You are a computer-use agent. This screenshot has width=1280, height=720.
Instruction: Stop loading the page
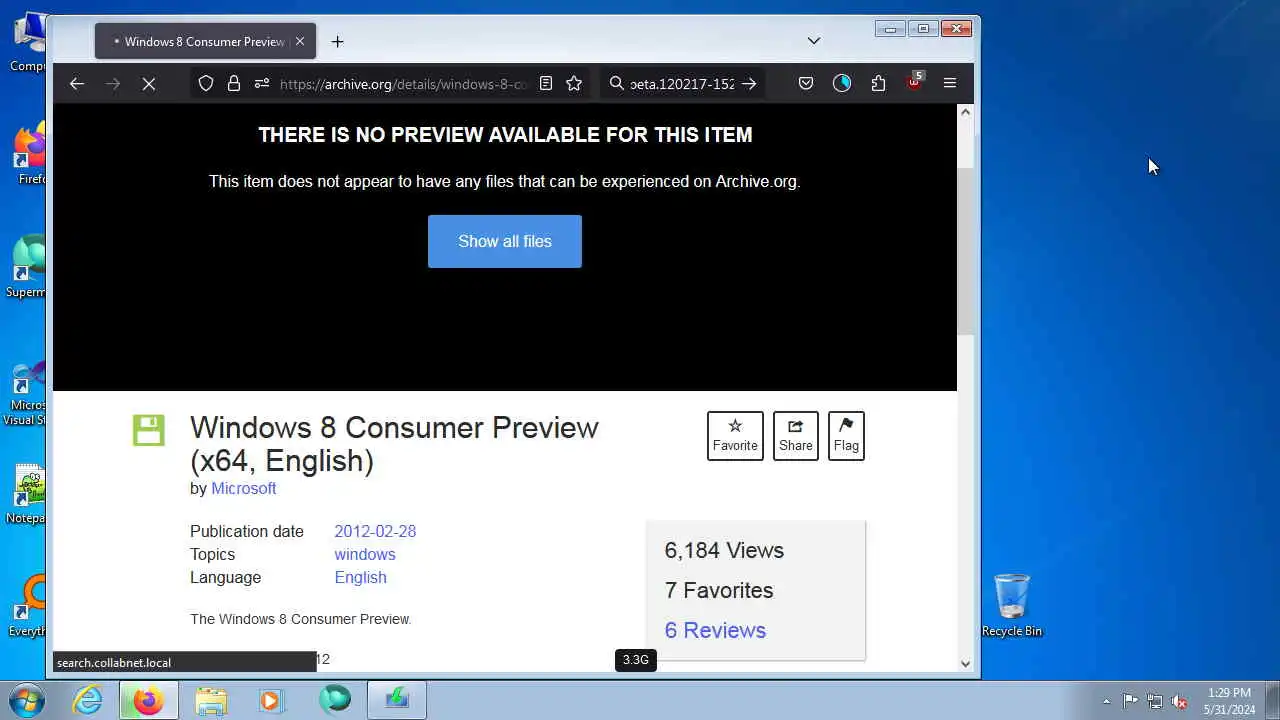(x=149, y=84)
